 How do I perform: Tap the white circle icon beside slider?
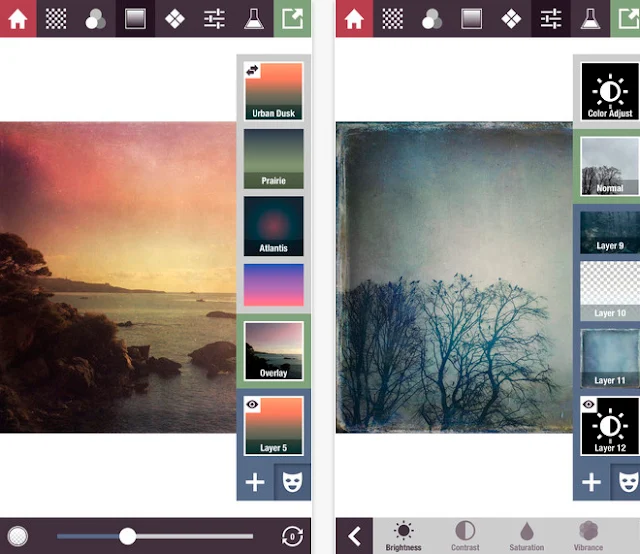click(18, 536)
